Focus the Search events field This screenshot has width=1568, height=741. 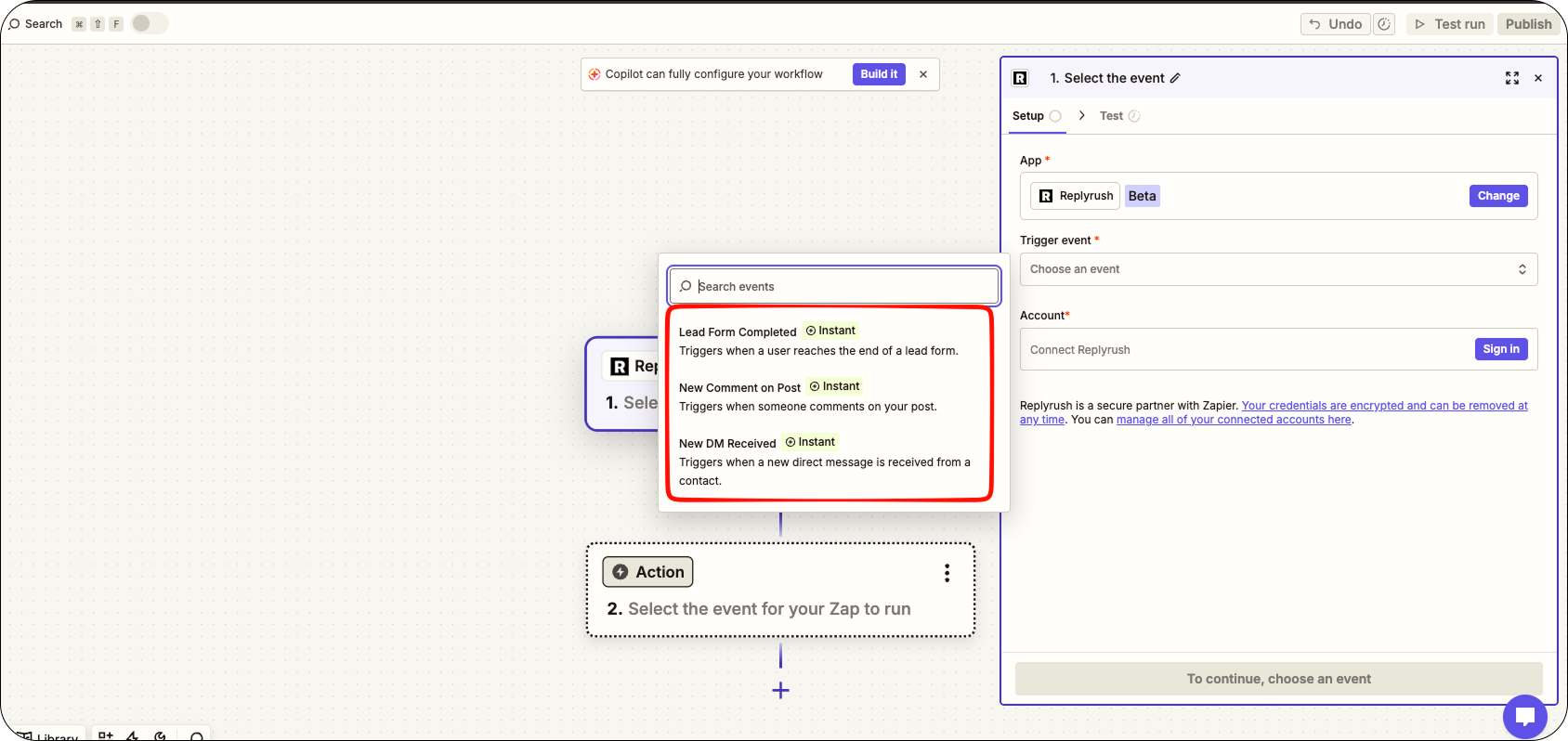pos(834,286)
